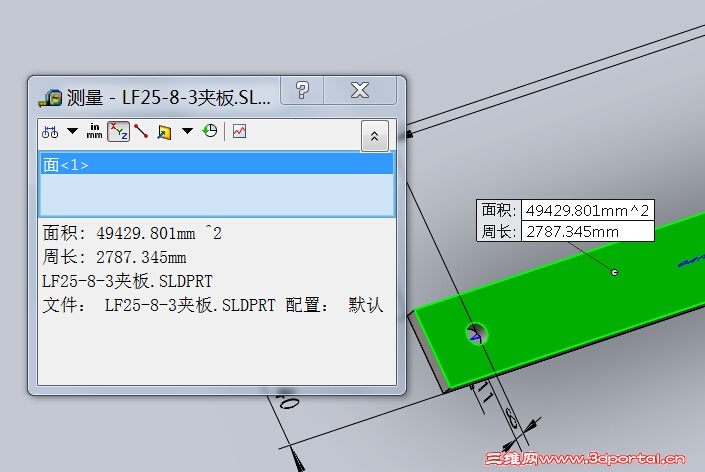Click callout leader endpoint on green face
705x472 pixels.
[615, 272]
